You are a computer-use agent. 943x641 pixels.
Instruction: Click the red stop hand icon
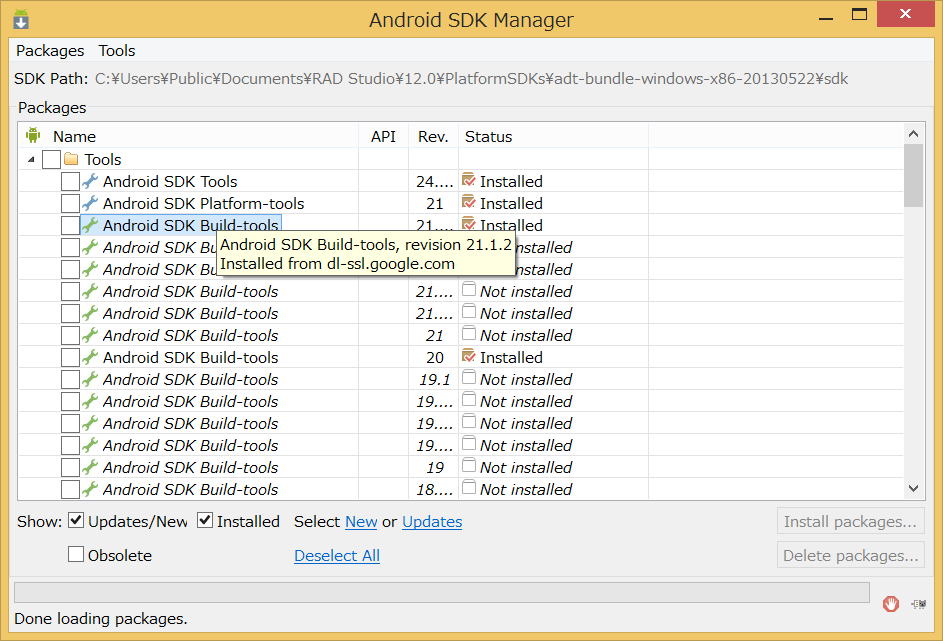point(891,604)
